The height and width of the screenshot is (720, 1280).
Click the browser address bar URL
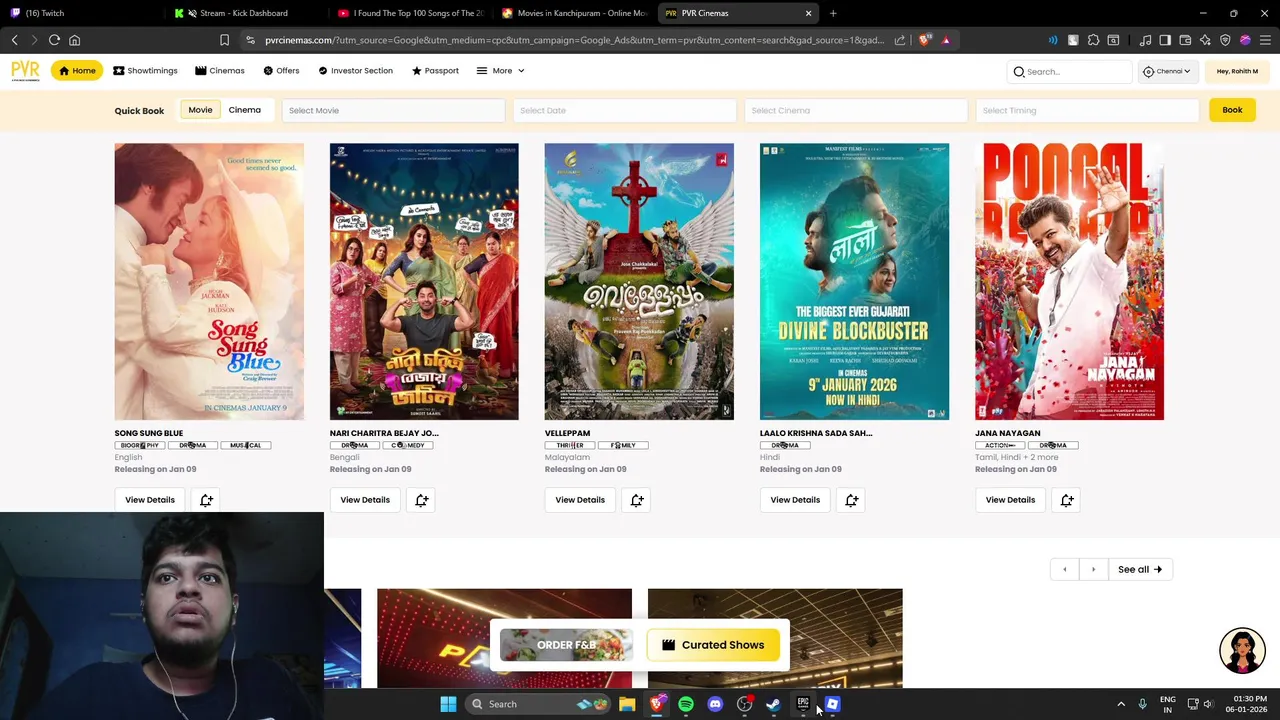(x=574, y=40)
